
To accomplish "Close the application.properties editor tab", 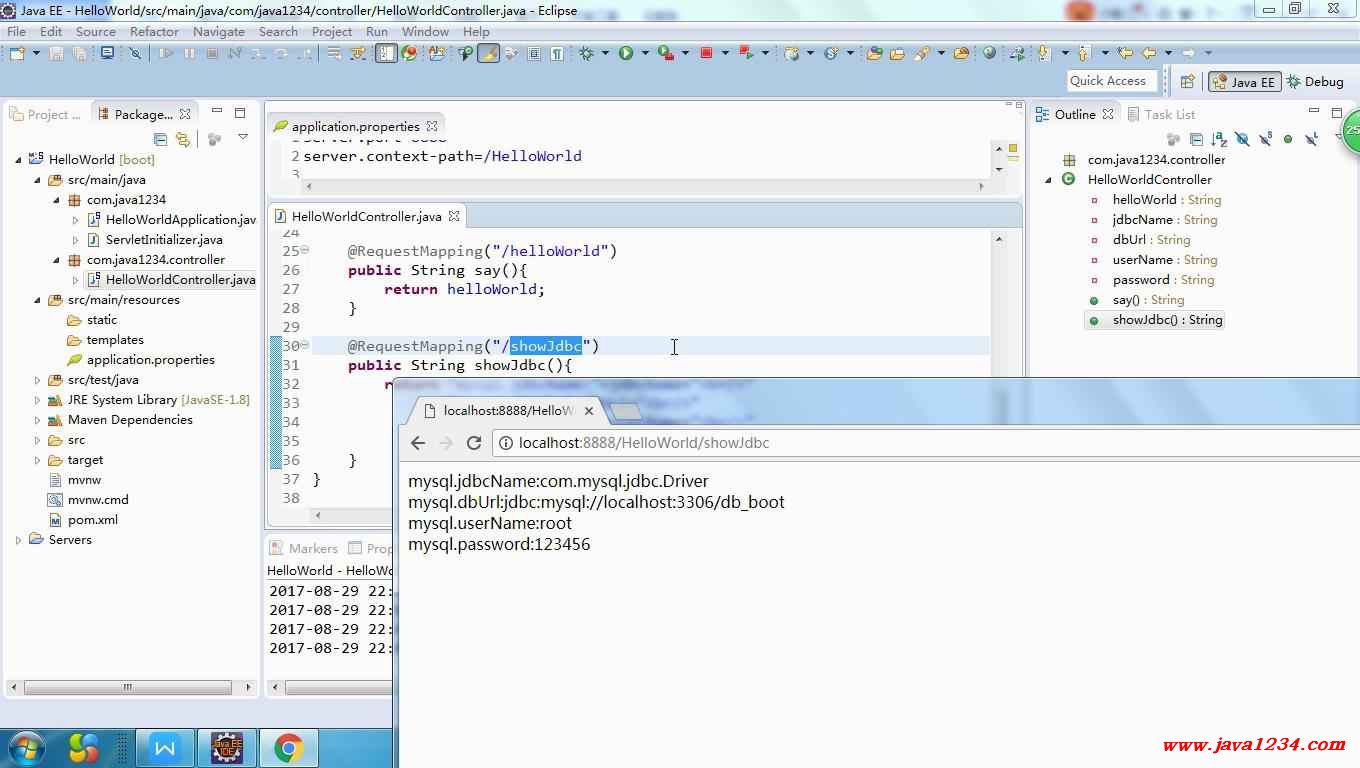I will 432,126.
